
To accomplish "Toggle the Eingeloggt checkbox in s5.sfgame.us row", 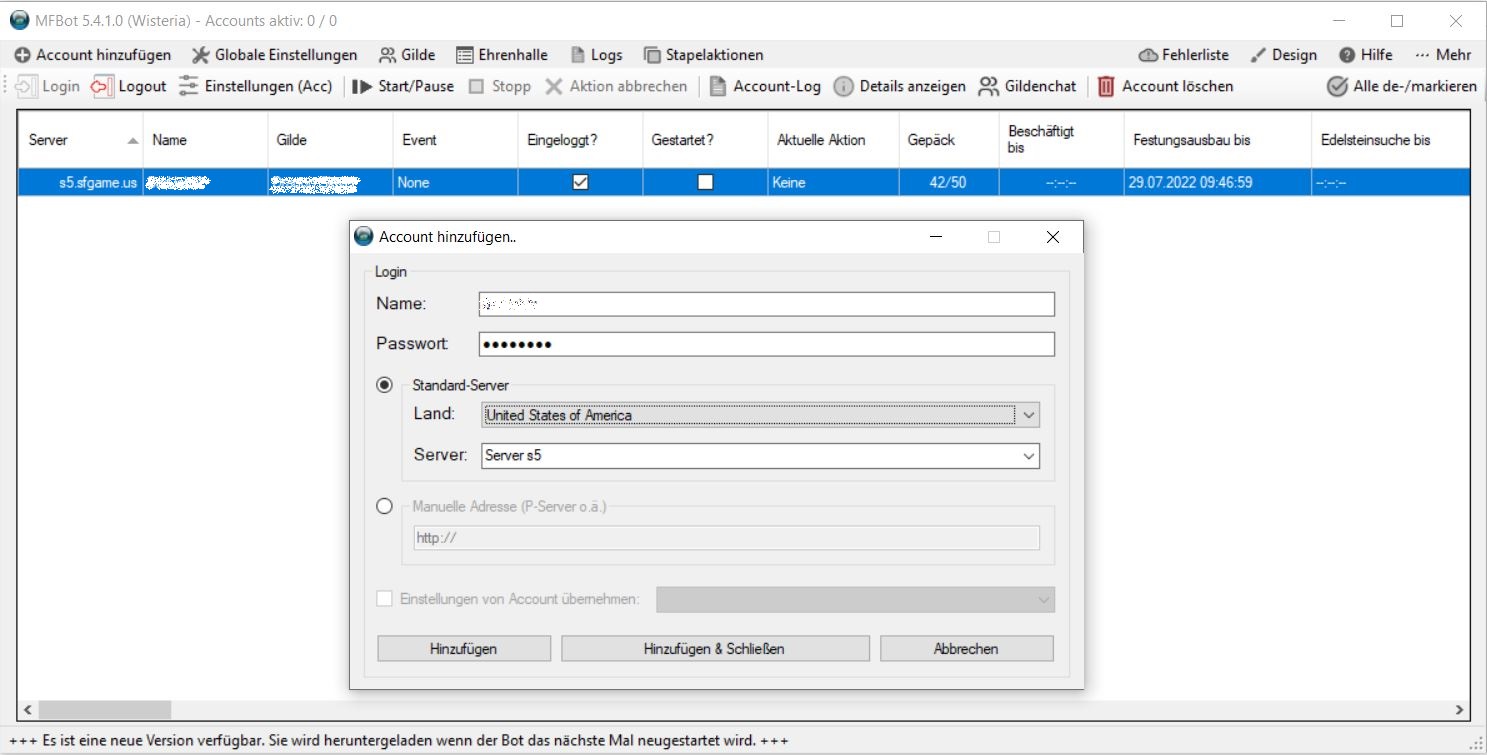I will tap(580, 182).
